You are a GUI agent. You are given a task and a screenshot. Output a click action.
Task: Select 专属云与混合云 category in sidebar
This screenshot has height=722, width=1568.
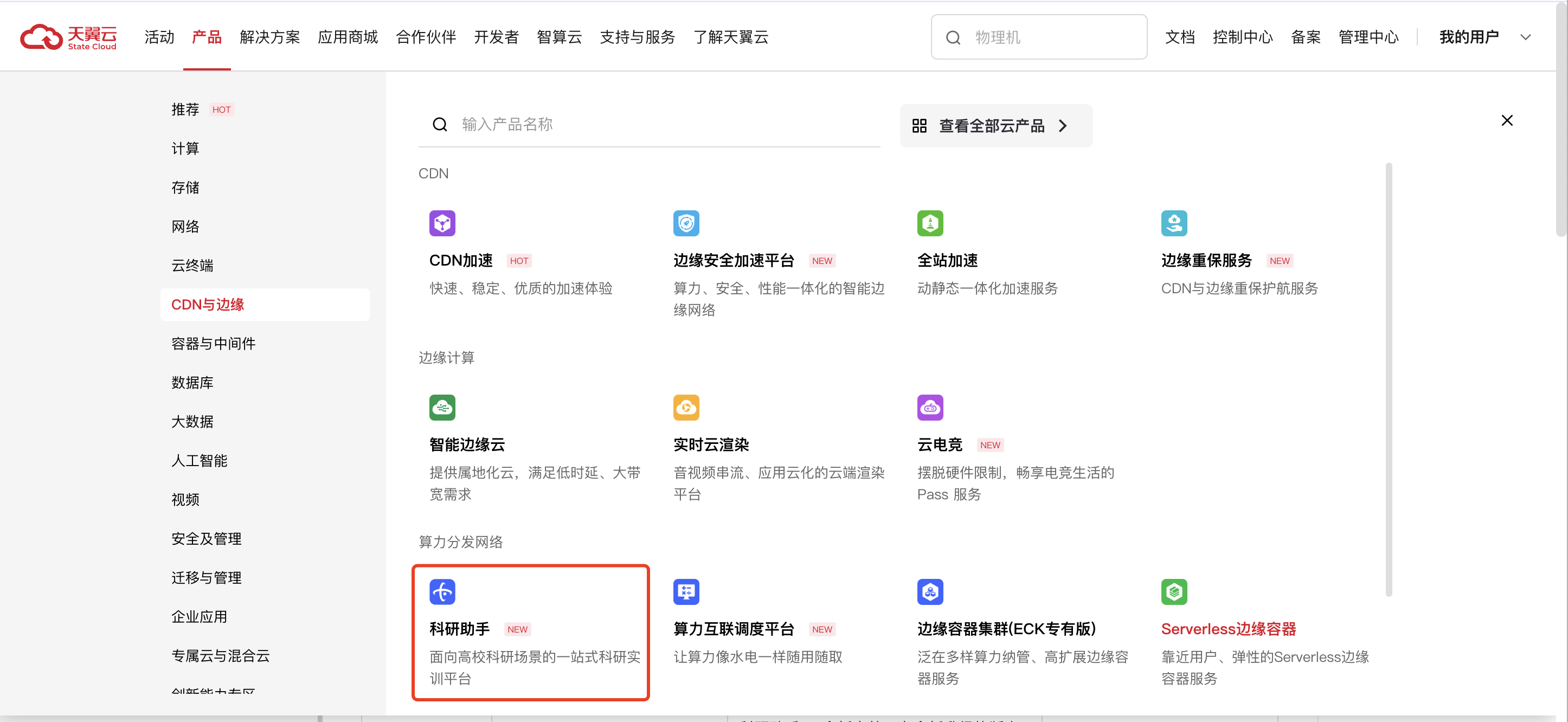[220, 656]
